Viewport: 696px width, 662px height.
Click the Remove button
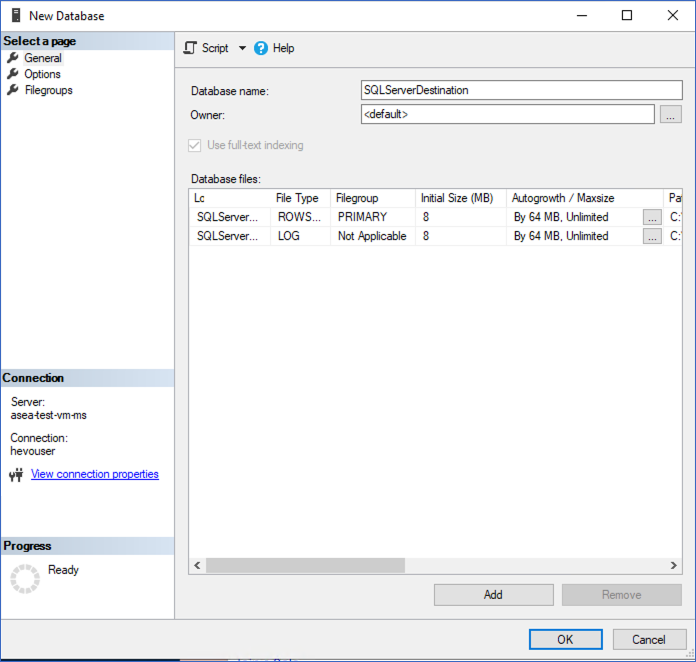click(x=622, y=595)
